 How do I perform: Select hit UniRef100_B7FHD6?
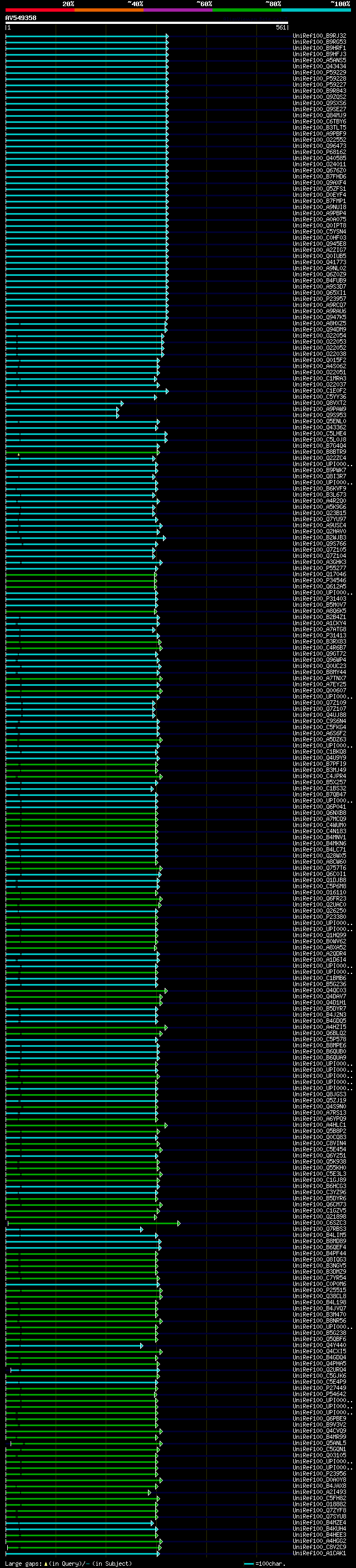(x=319, y=176)
